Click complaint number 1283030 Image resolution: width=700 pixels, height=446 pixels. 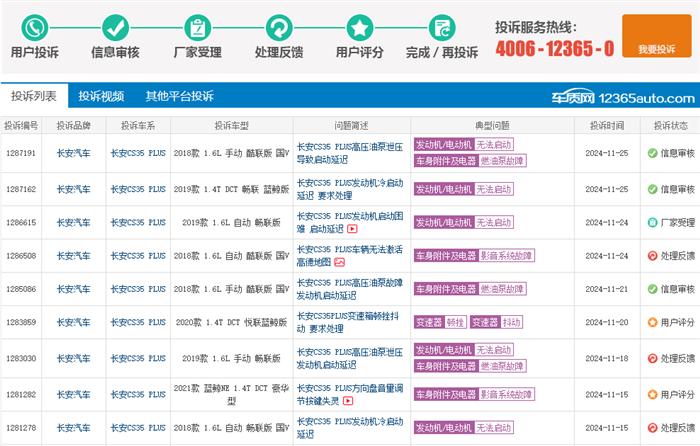point(21,358)
